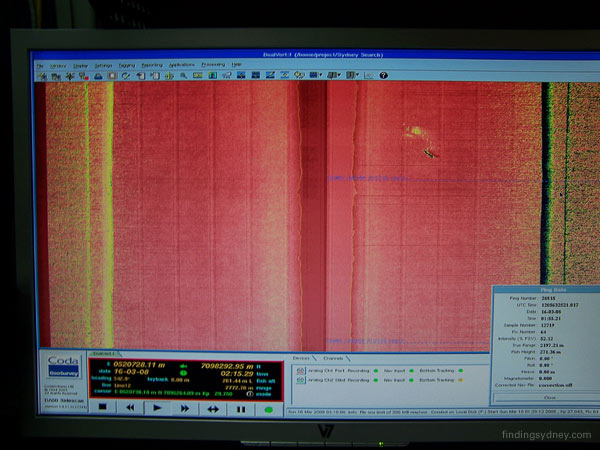Screen dimensions: 600x450
Task: Click the Analog Ch1 Port device icon
Action: tap(300, 370)
